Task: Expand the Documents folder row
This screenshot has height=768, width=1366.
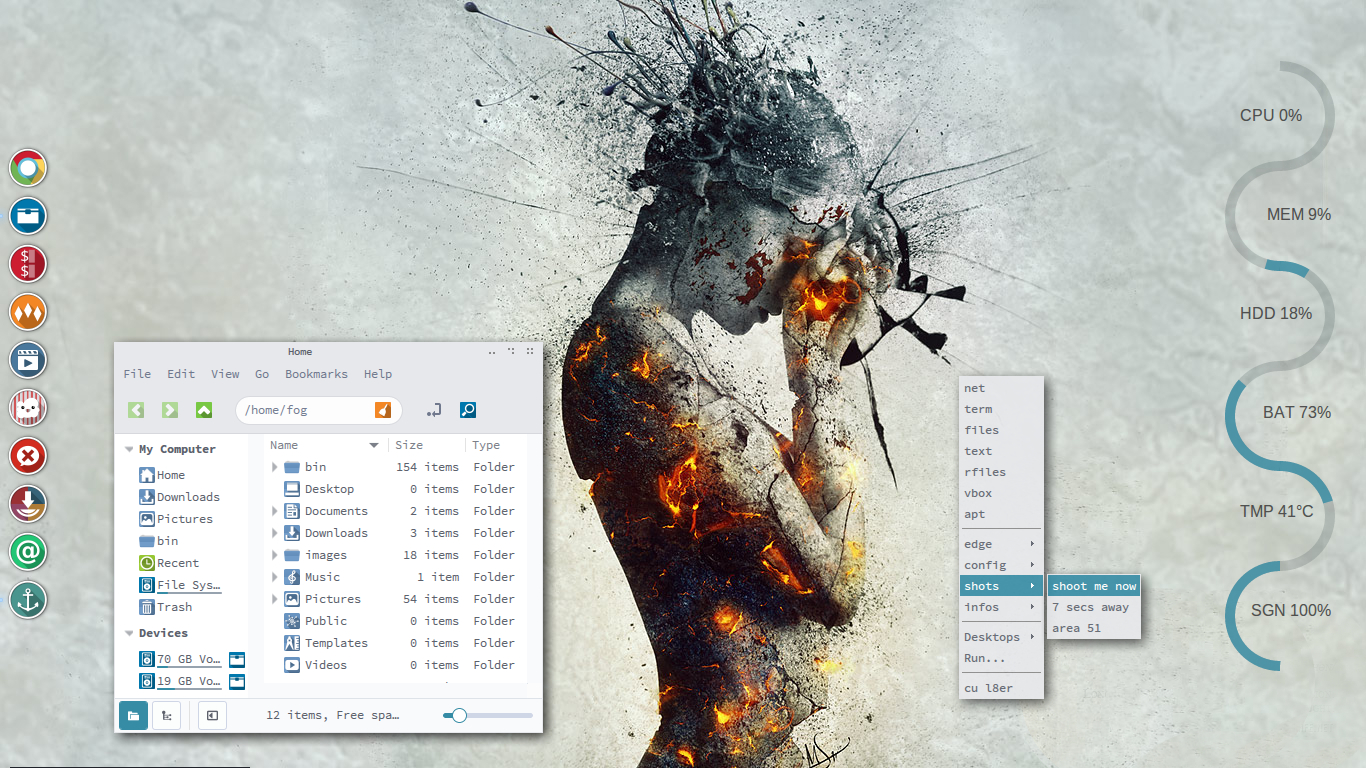Action: pos(275,511)
